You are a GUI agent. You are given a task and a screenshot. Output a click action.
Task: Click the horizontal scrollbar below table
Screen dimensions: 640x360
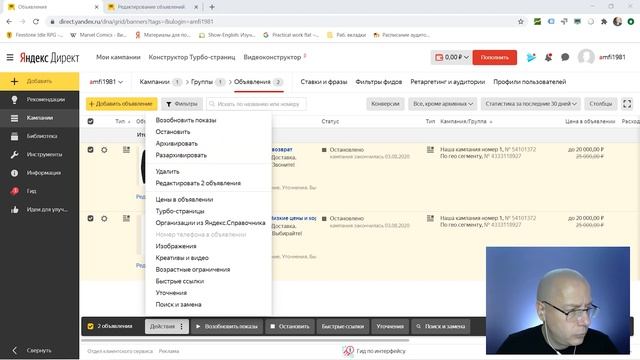[x=245, y=340]
